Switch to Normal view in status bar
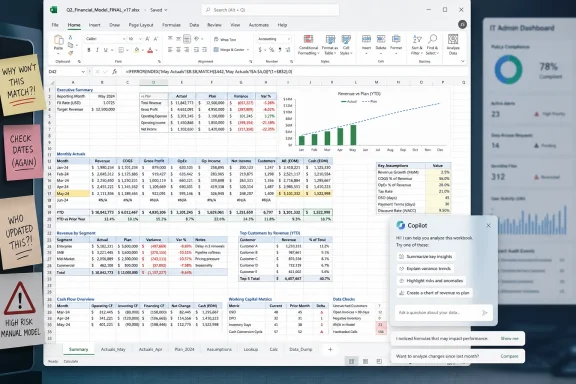Image resolution: width=576 pixels, height=384 pixels. pos(352,362)
